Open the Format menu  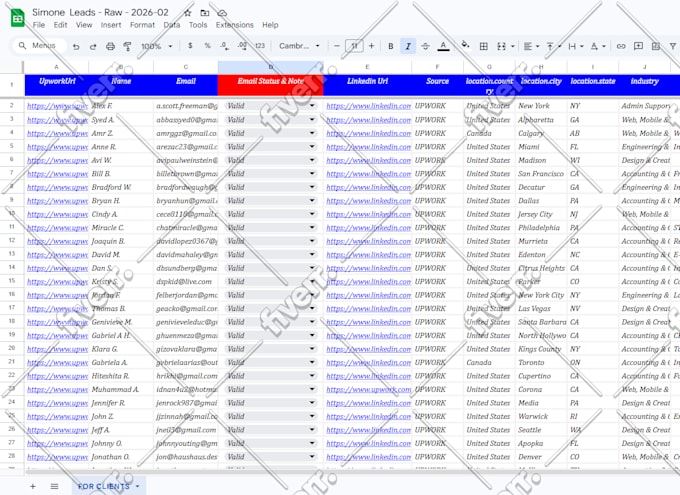pos(142,25)
